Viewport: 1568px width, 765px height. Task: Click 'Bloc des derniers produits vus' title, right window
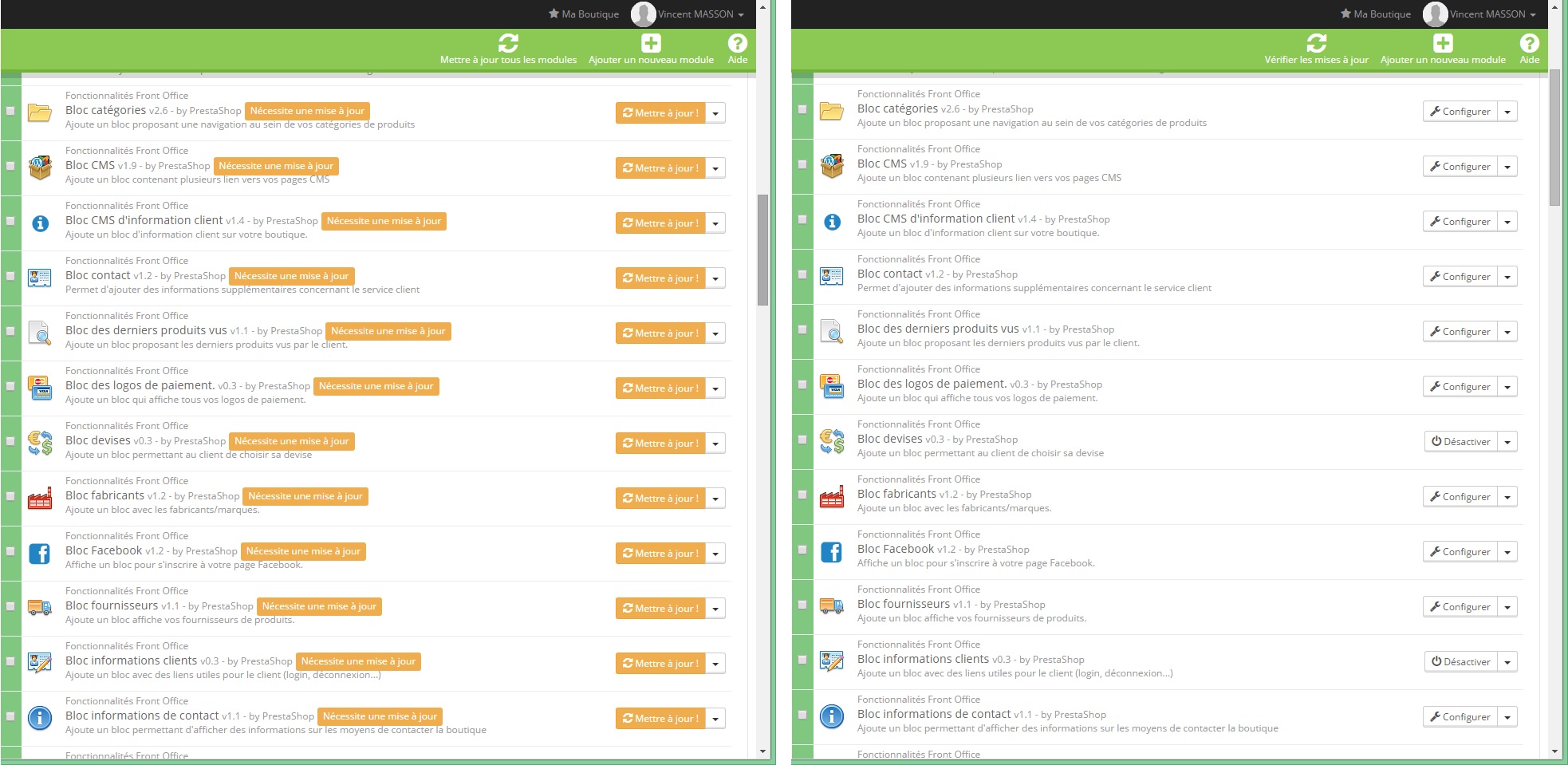[938, 329]
